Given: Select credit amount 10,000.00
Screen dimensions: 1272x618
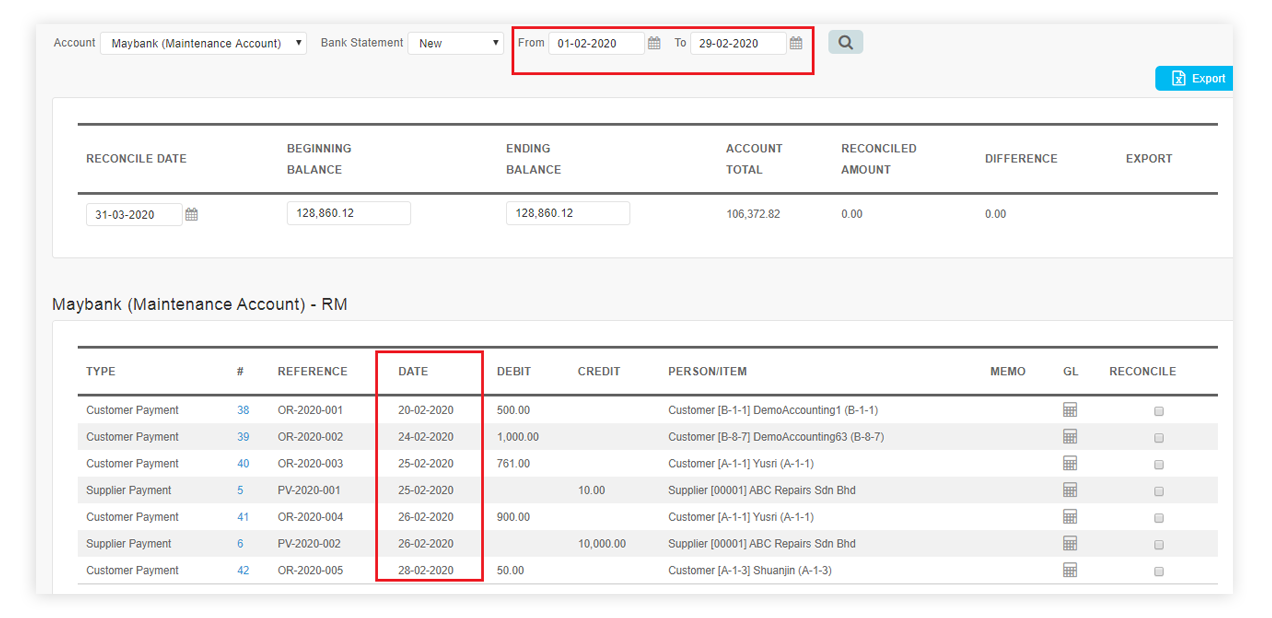Looking at the screenshot, I should (602, 544).
